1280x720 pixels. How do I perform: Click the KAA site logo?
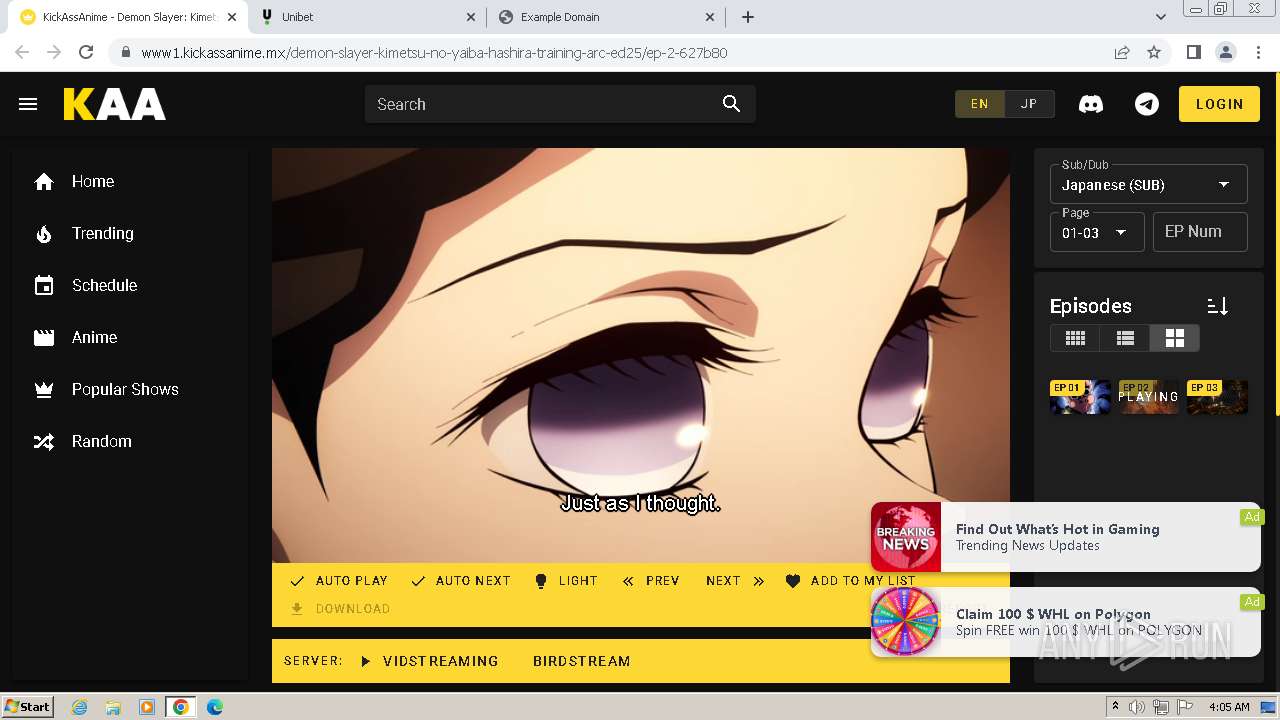[x=115, y=104]
